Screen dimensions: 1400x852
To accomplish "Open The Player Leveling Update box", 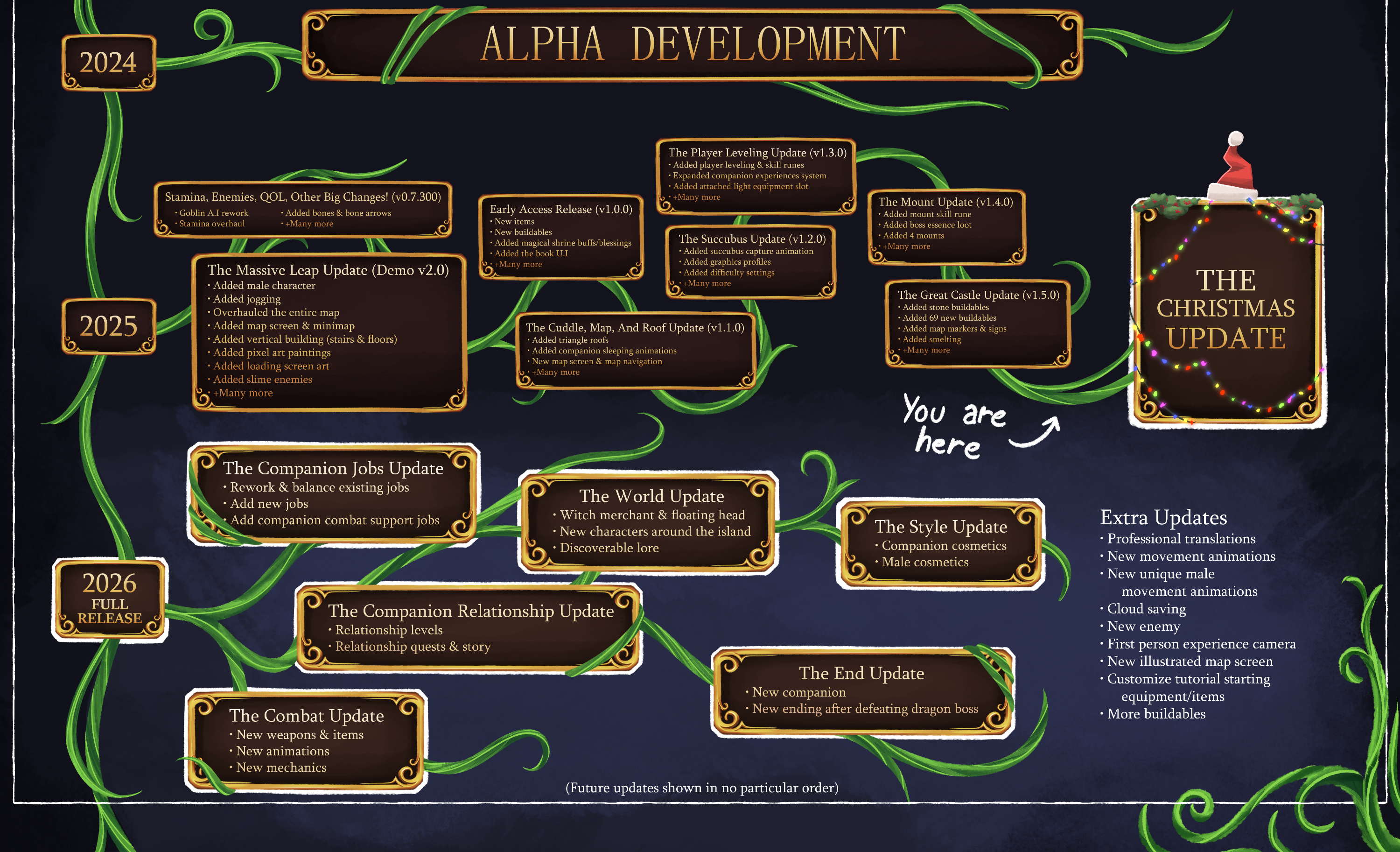I will (x=756, y=176).
